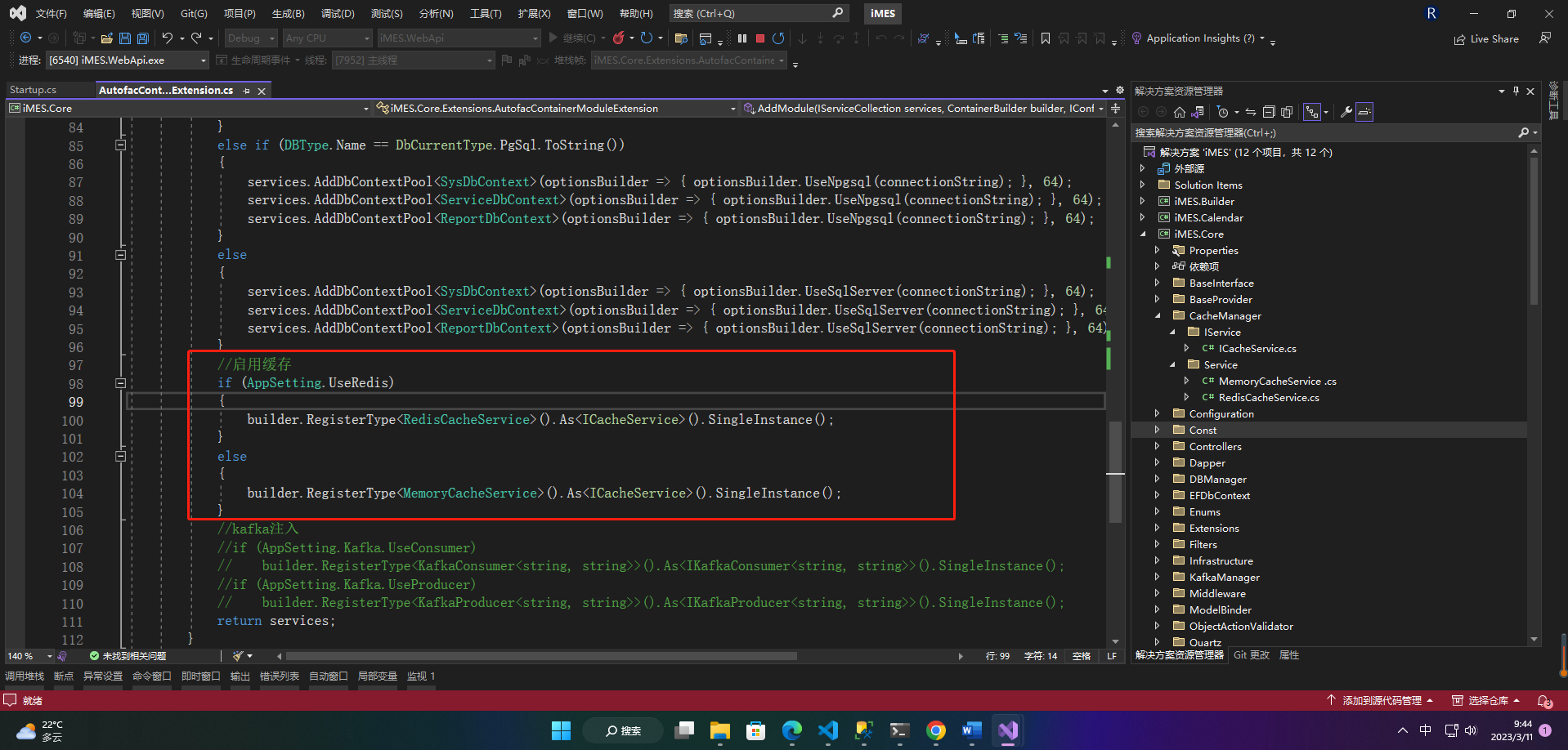
Task: Click the Hot Reload flame icon
Action: 619,38
